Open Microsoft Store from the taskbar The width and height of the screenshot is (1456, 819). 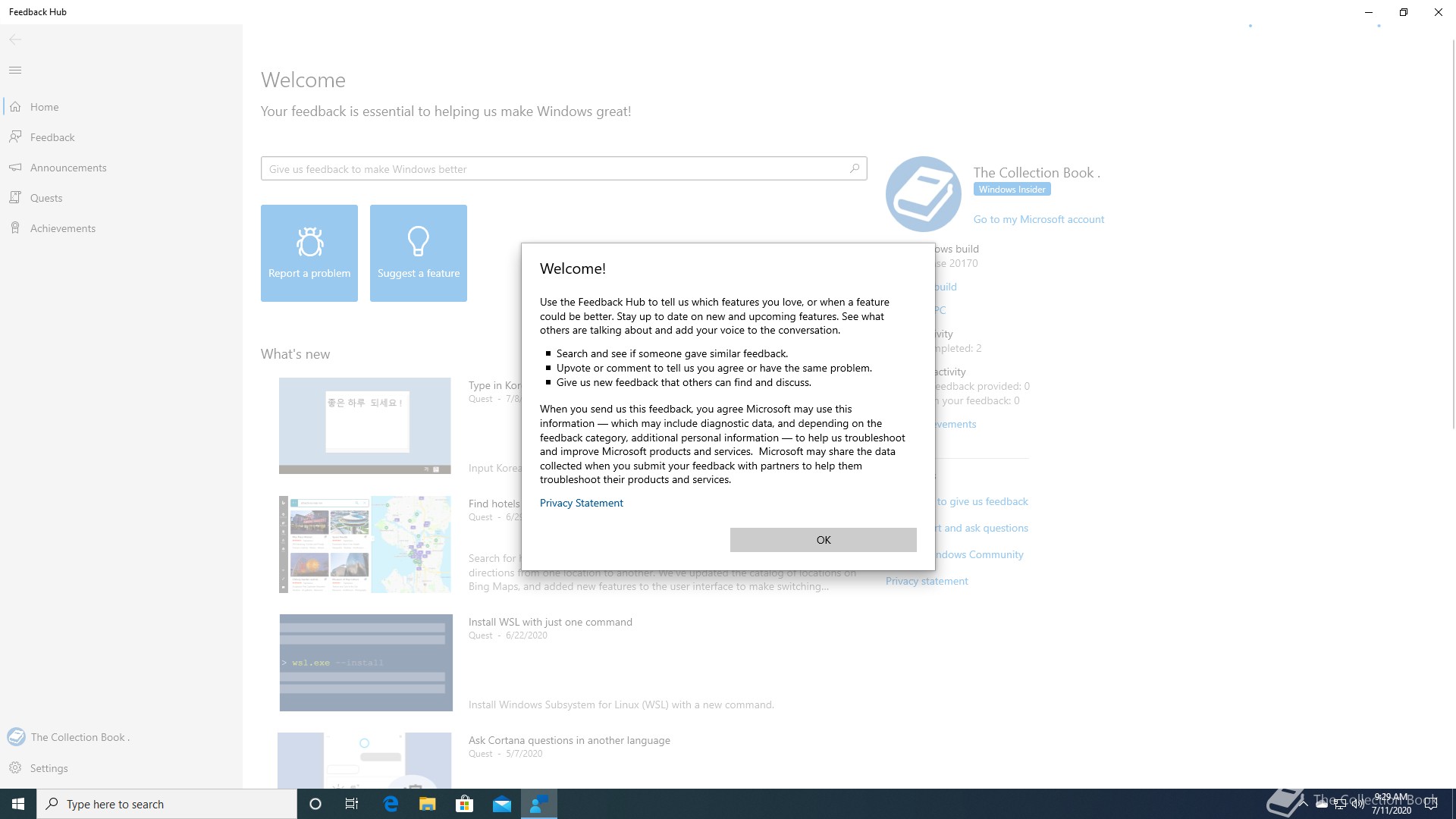pos(465,804)
